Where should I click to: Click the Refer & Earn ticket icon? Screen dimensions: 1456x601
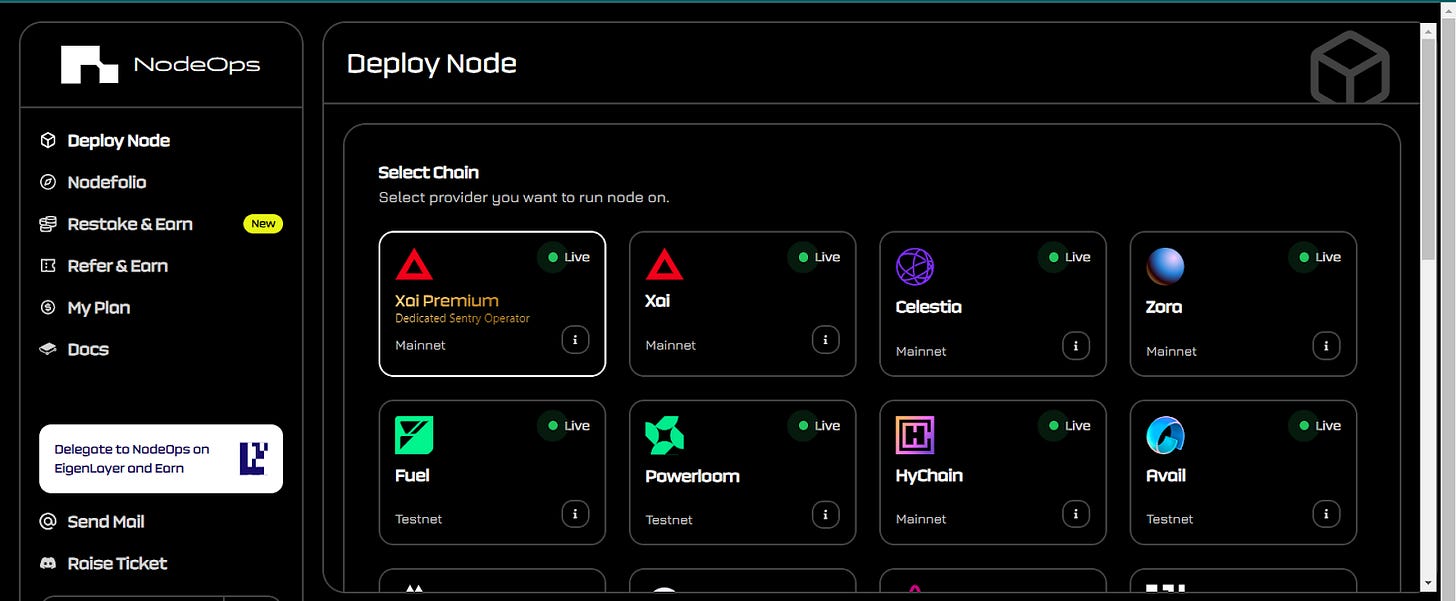[47, 266]
